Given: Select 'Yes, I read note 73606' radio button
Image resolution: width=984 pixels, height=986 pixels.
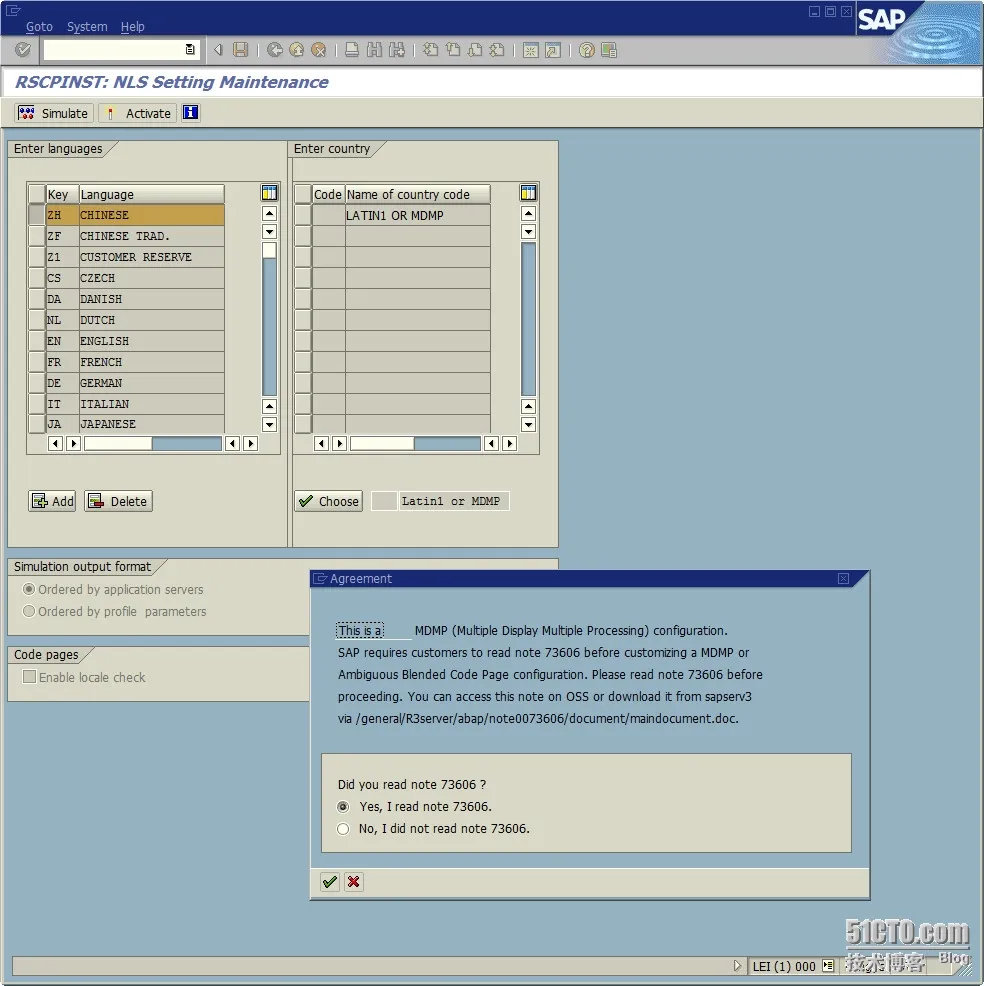Looking at the screenshot, I should [x=343, y=806].
